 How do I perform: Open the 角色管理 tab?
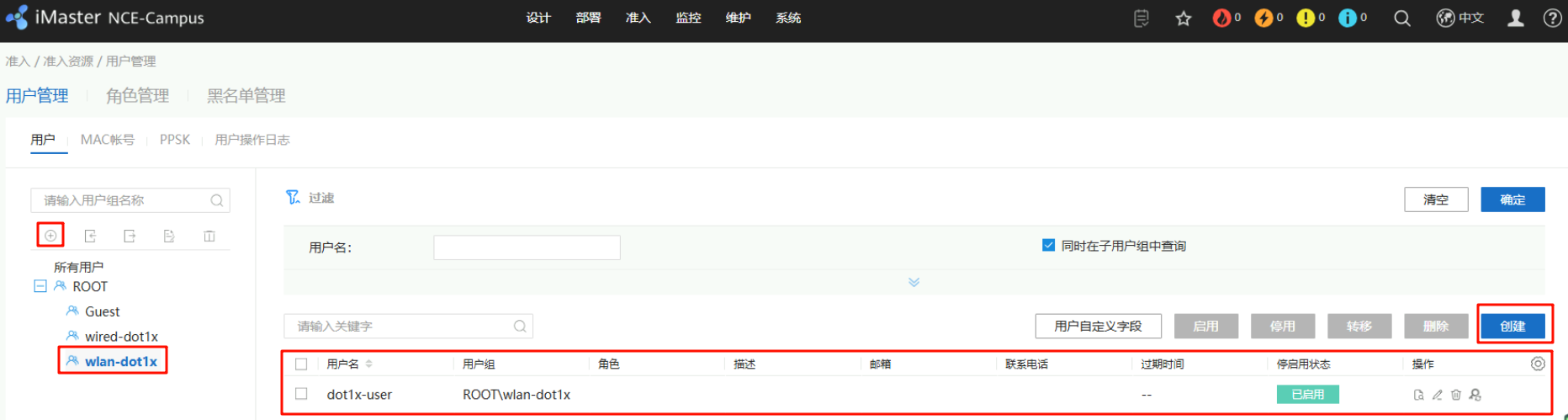tap(137, 96)
